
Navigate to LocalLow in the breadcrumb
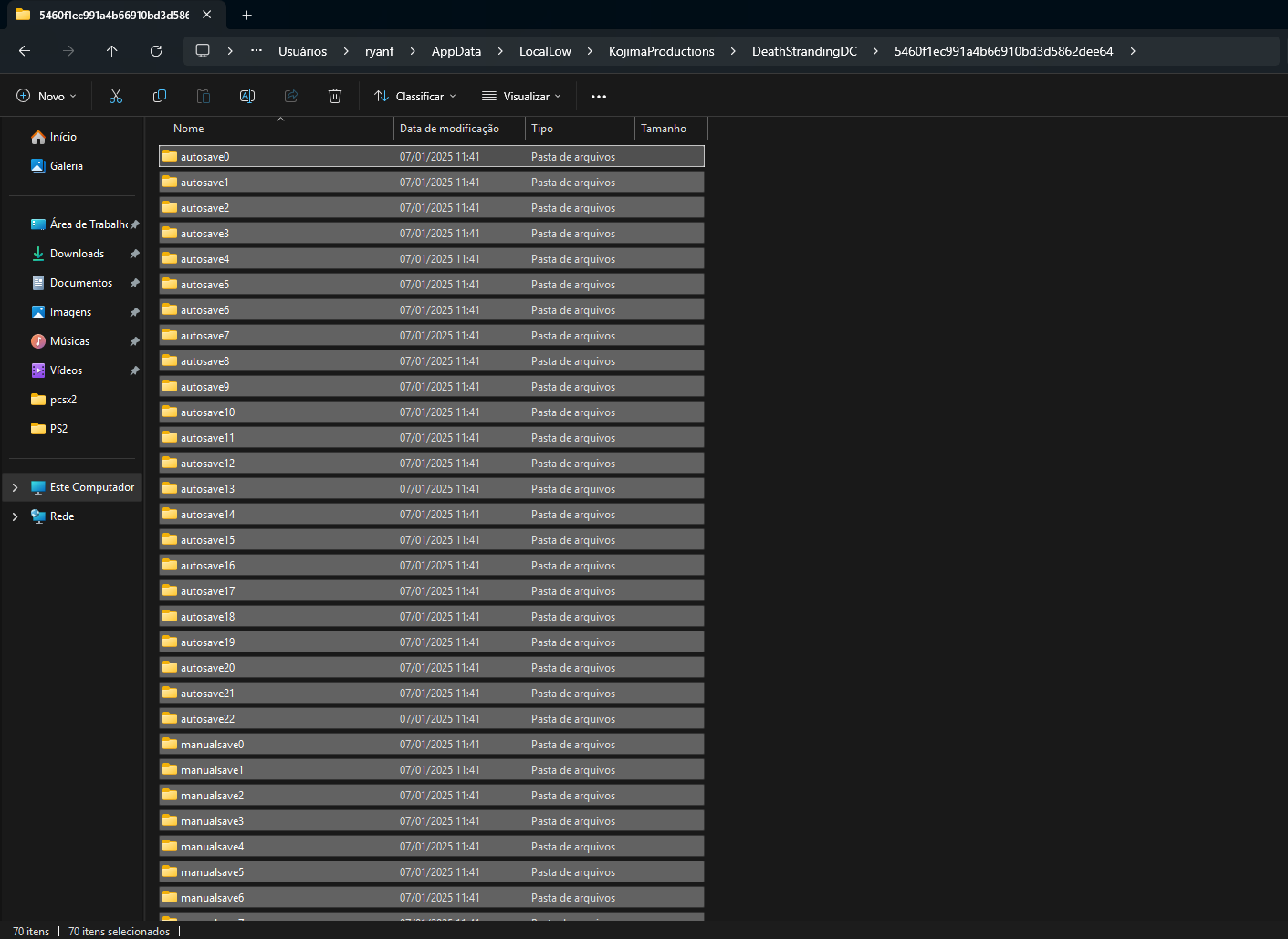[x=545, y=51]
